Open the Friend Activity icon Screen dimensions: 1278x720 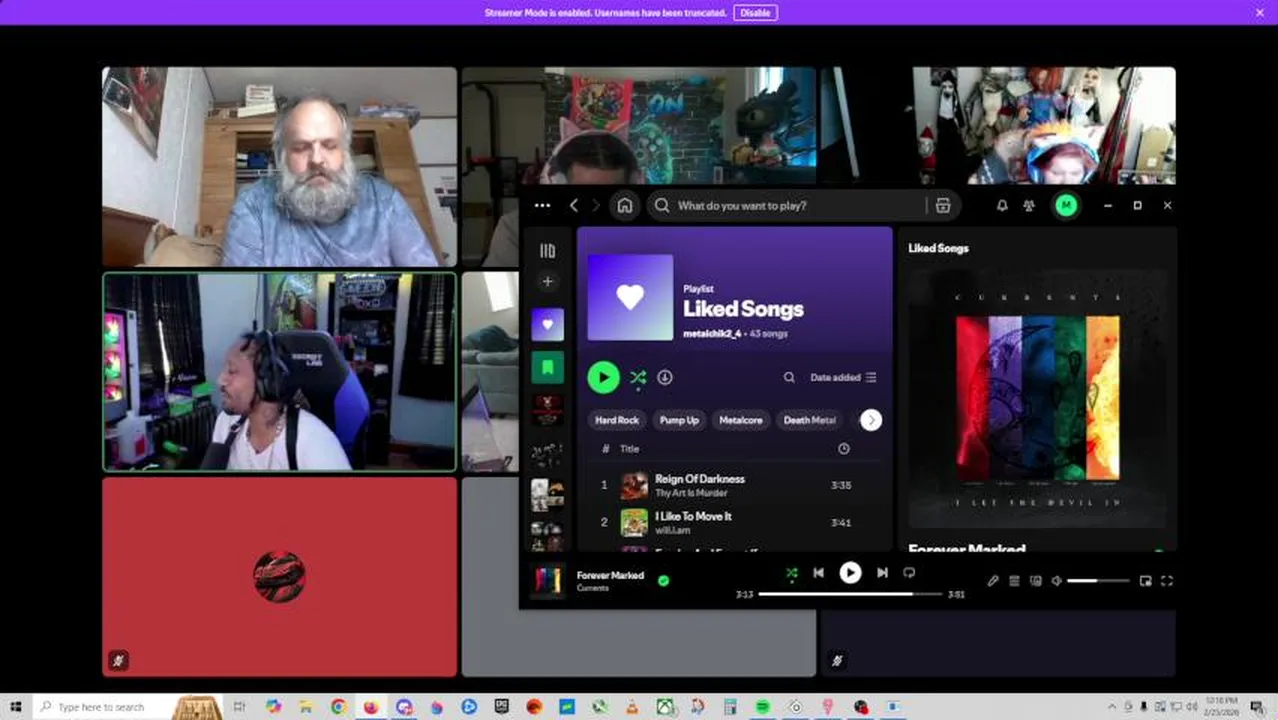pyautogui.click(x=1029, y=205)
